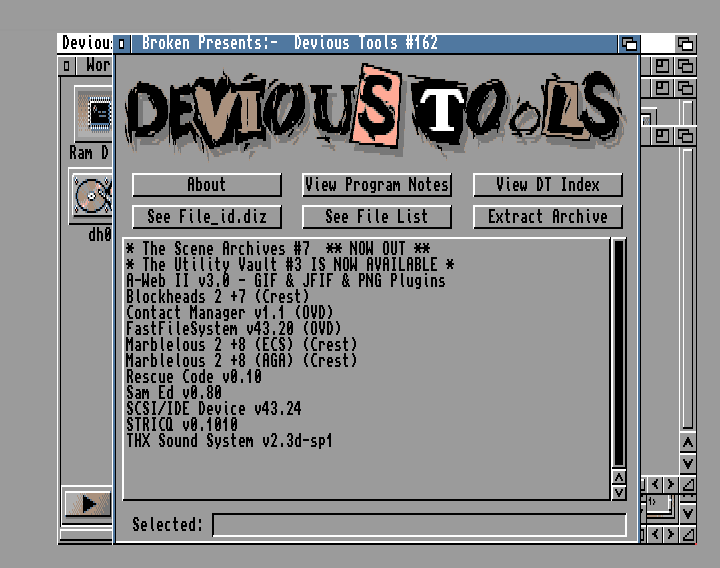This screenshot has height=568, width=720.
Task: Click the program list's black scrollbar
Action: click(x=618, y=352)
